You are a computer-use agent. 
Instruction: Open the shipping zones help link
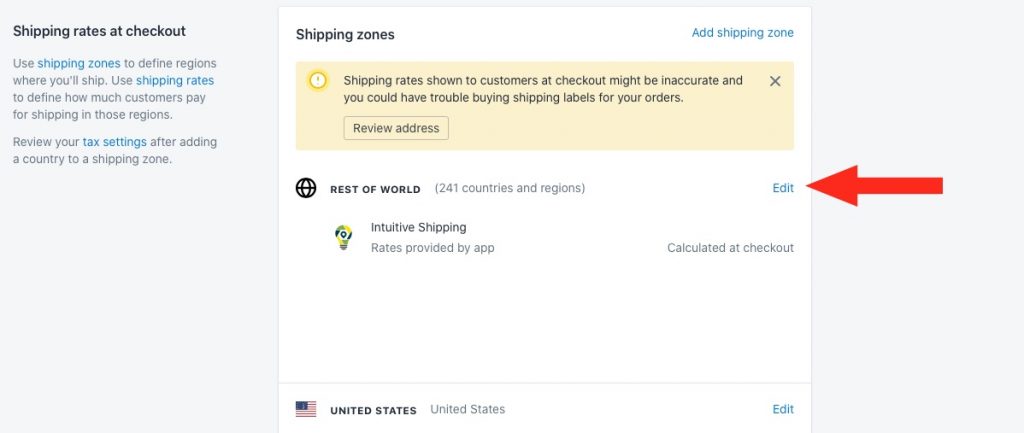(79, 63)
